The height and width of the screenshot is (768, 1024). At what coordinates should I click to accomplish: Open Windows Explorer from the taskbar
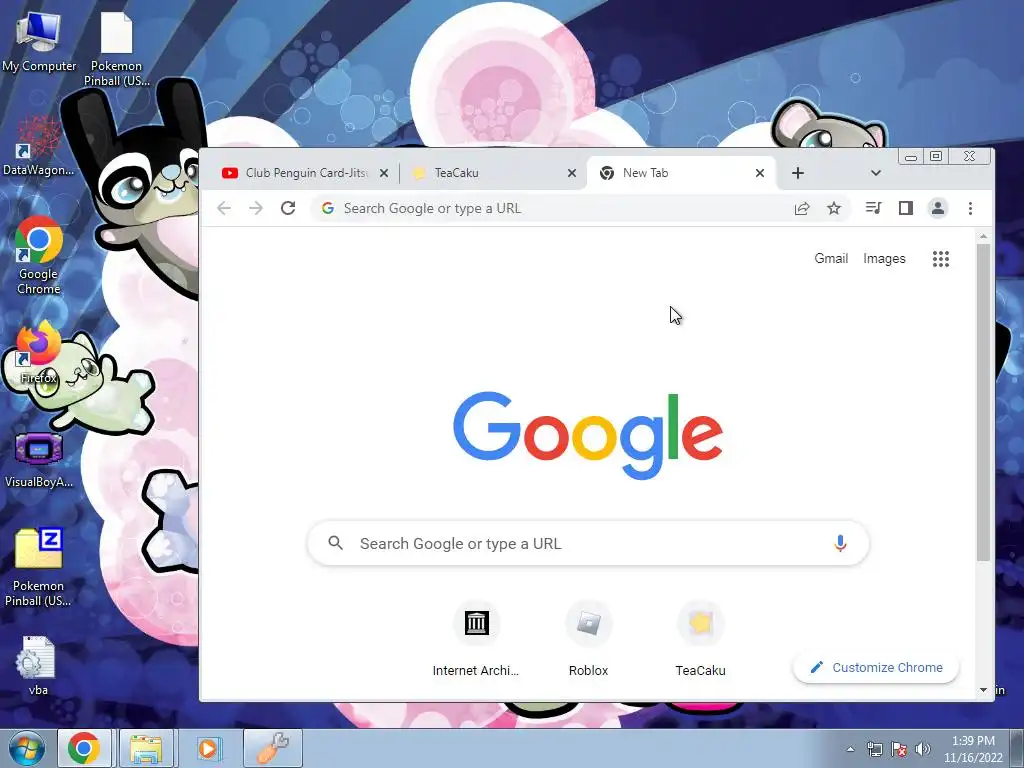point(146,748)
